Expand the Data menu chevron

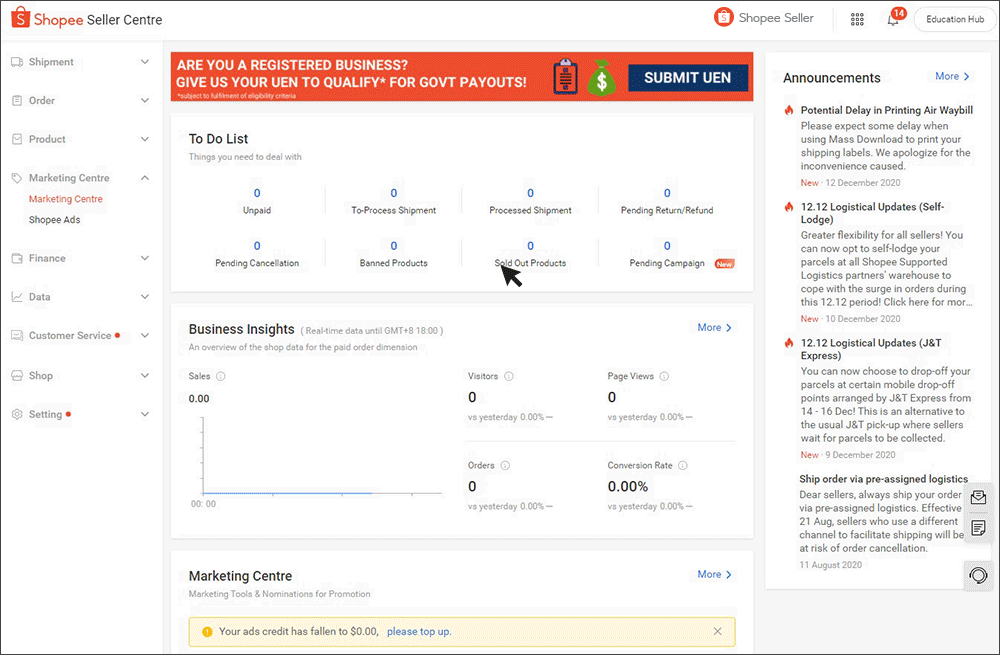coord(145,297)
